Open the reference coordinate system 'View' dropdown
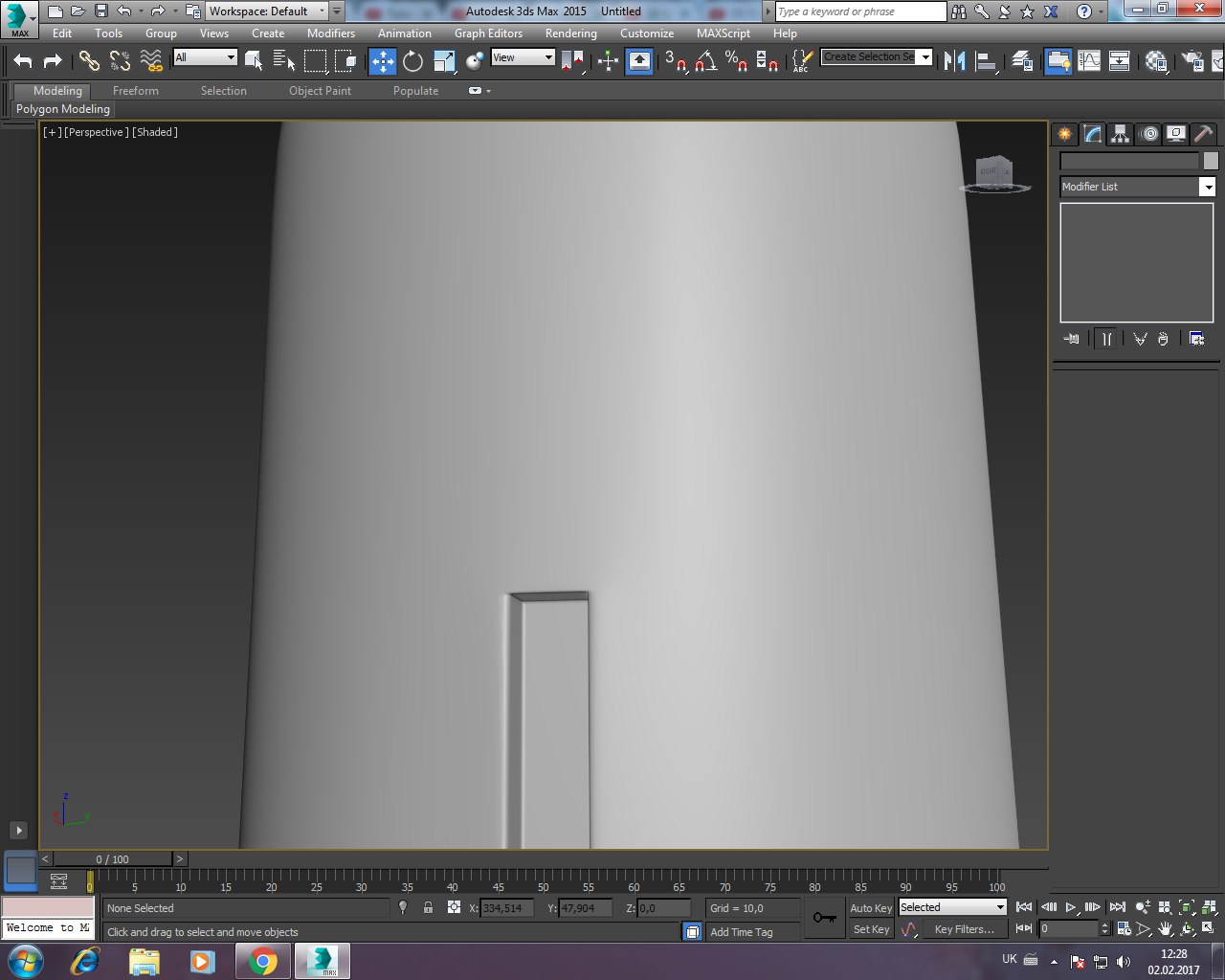Image resolution: width=1225 pixels, height=980 pixels. pos(523,57)
